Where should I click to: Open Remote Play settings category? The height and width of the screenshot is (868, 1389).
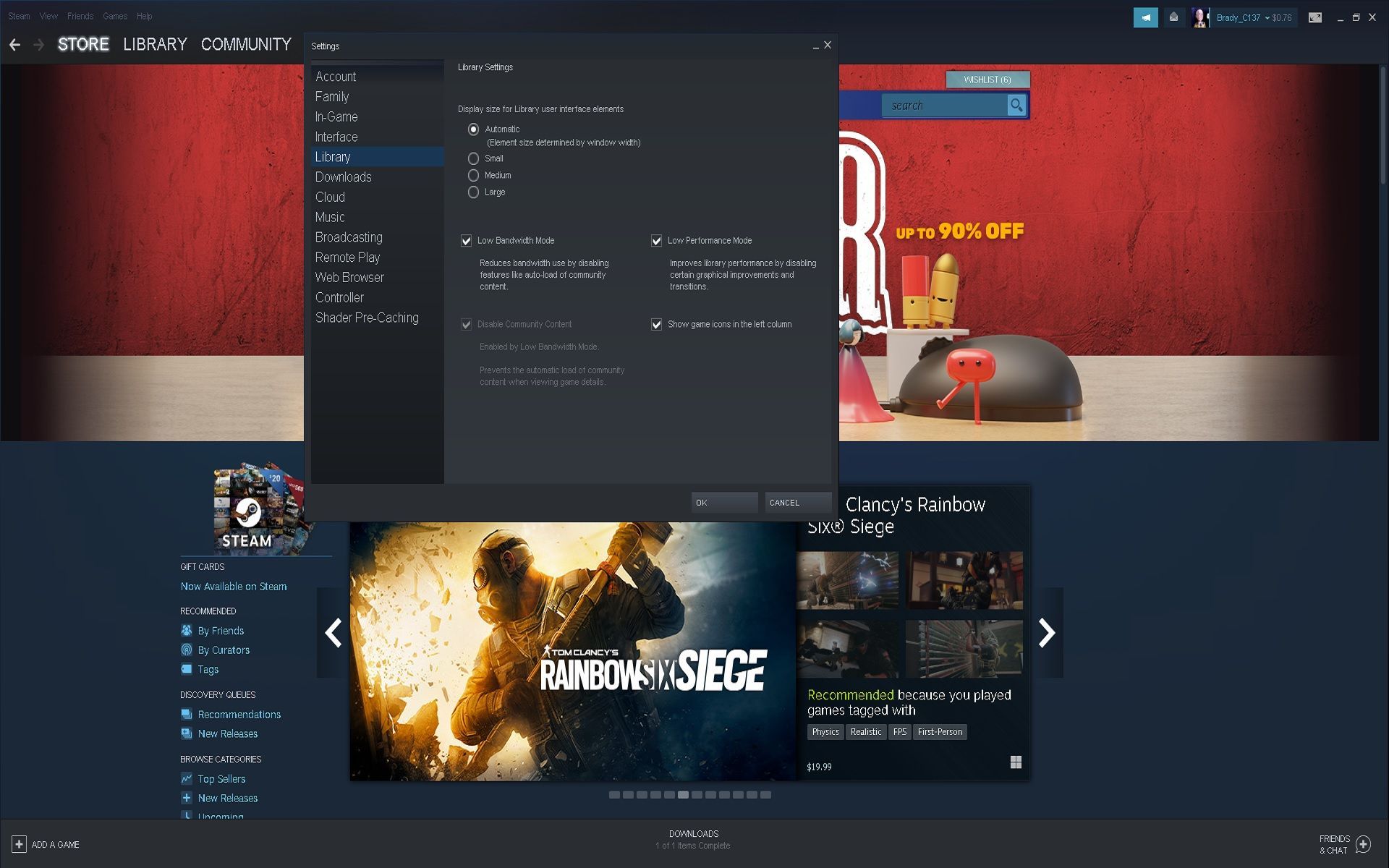(x=377, y=258)
